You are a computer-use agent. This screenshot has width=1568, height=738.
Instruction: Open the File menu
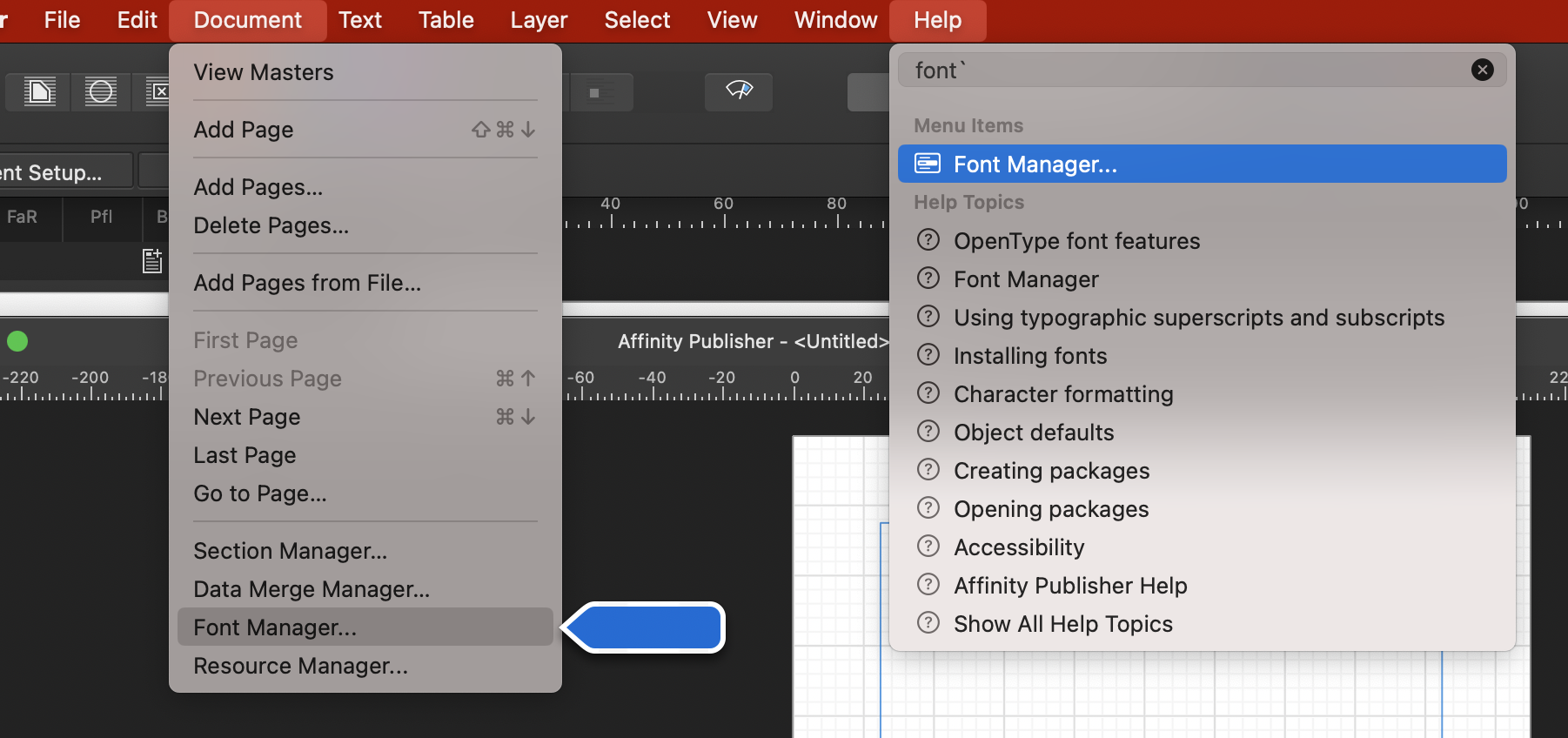62,20
